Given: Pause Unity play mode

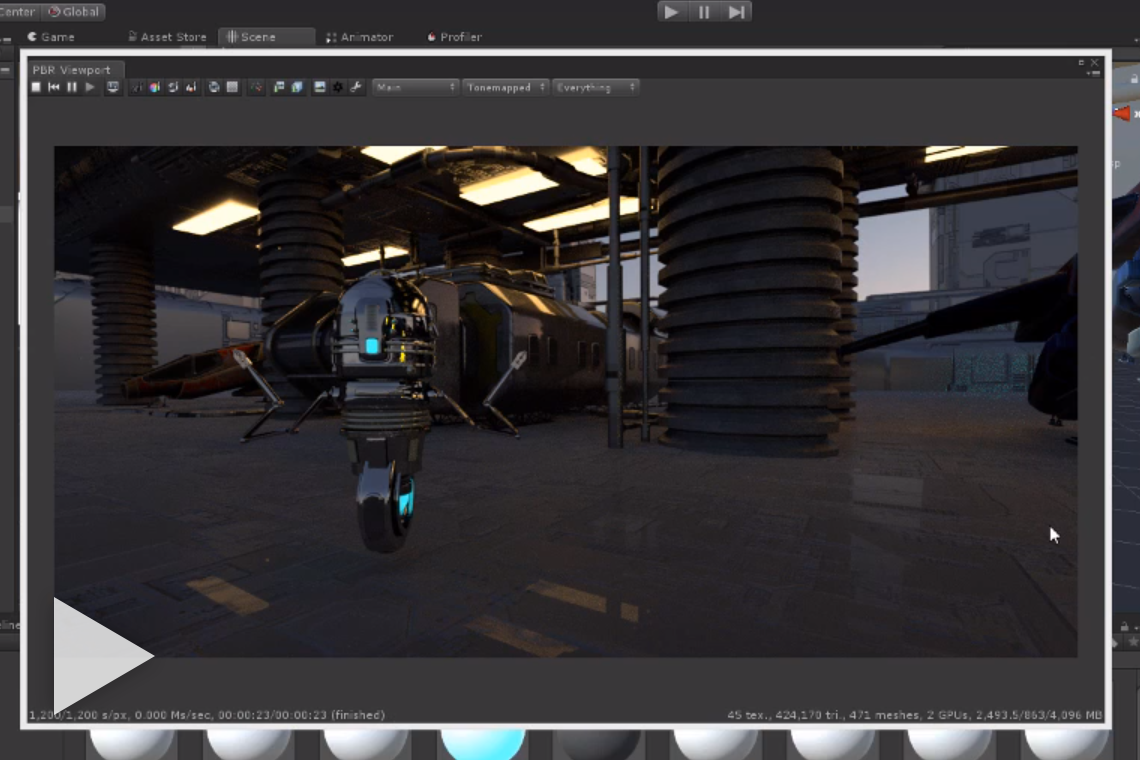Looking at the screenshot, I should click(704, 12).
